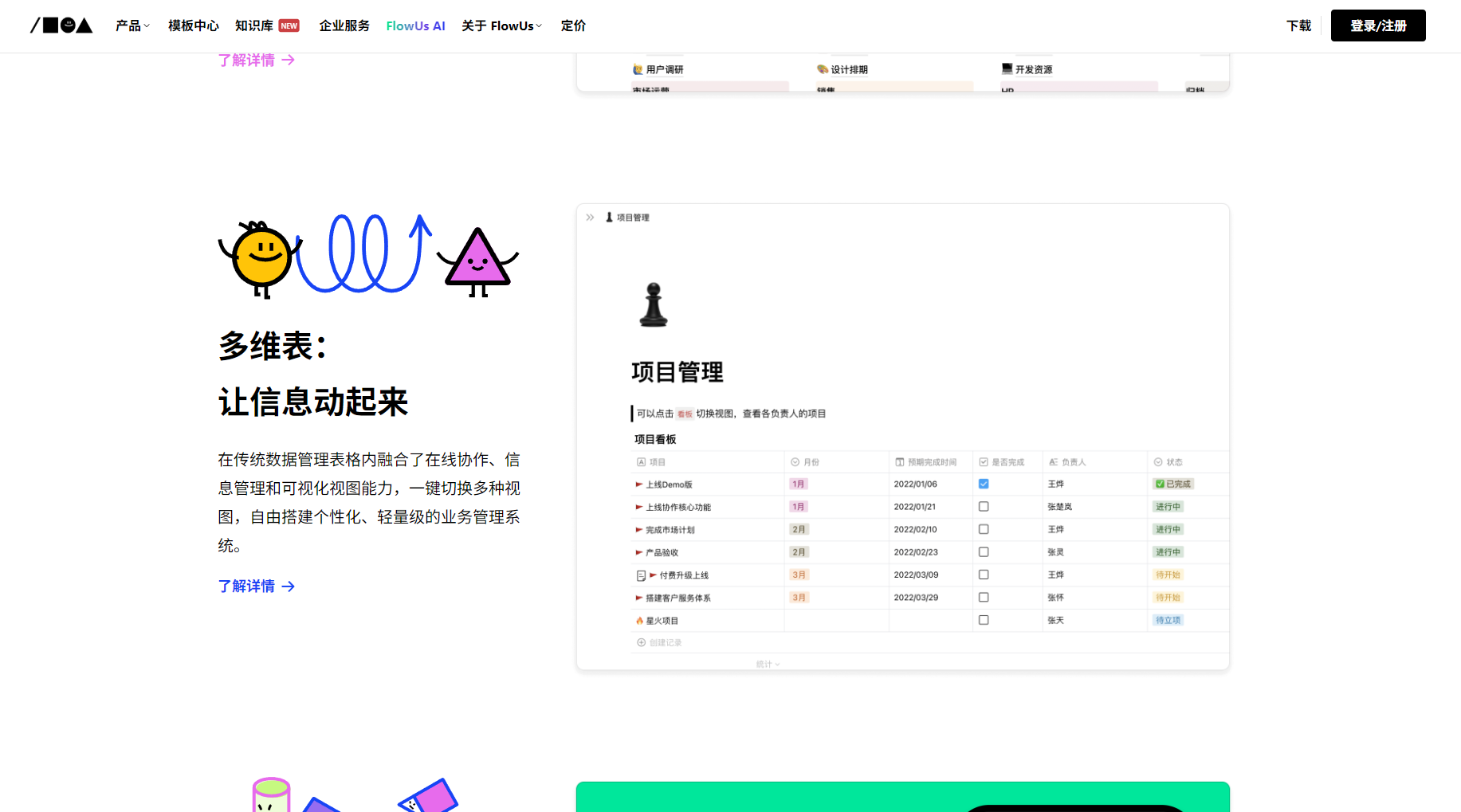Image resolution: width=1461 pixels, height=812 pixels.
Task: Click the 登录/注册 button
Action: click(x=1378, y=25)
